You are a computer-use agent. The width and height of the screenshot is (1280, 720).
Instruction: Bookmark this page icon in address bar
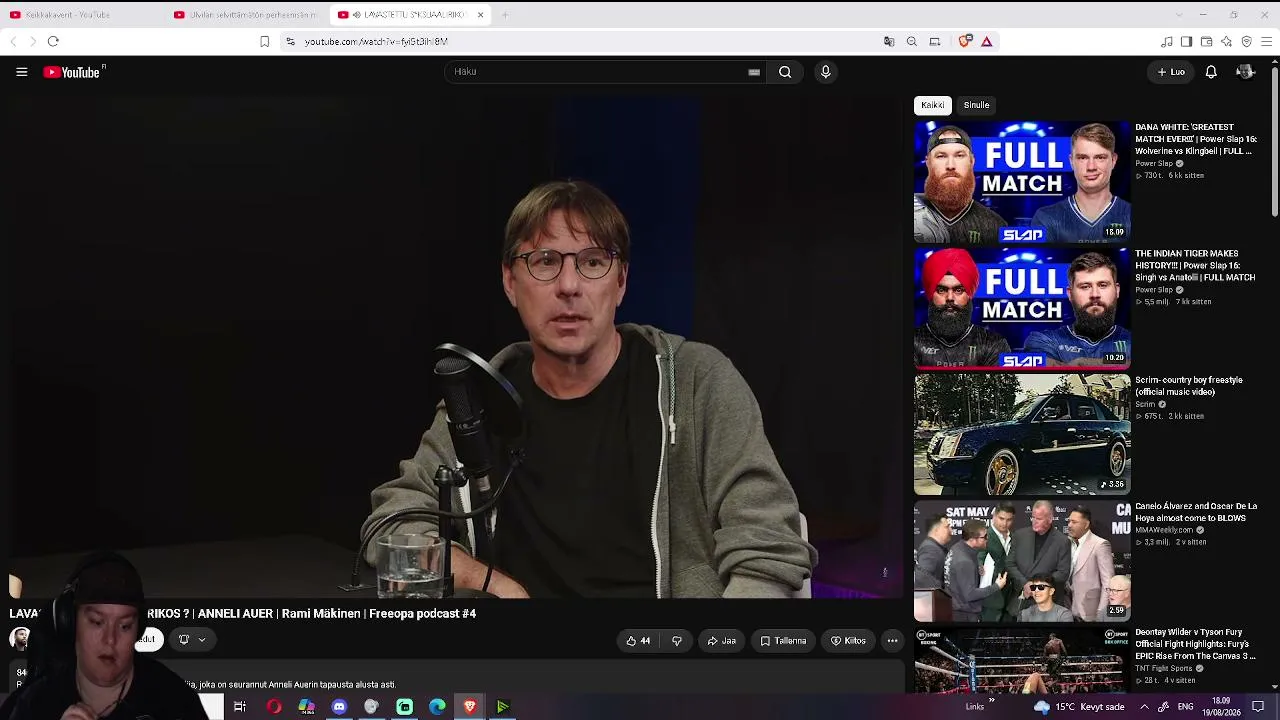point(264,41)
